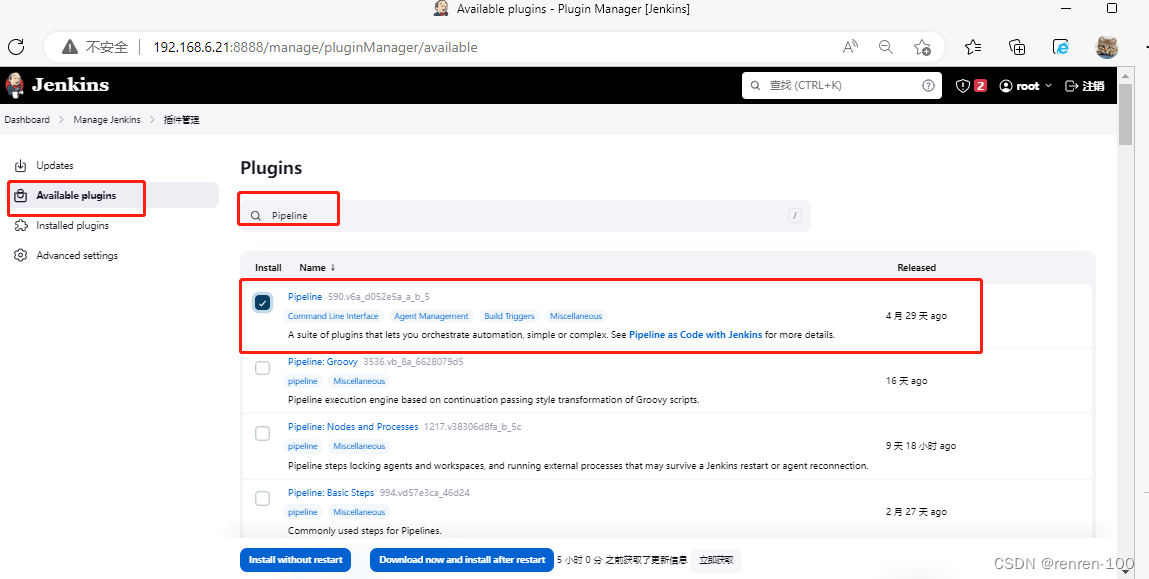
Task: Add page to favorites star icon
Action: (x=922, y=47)
